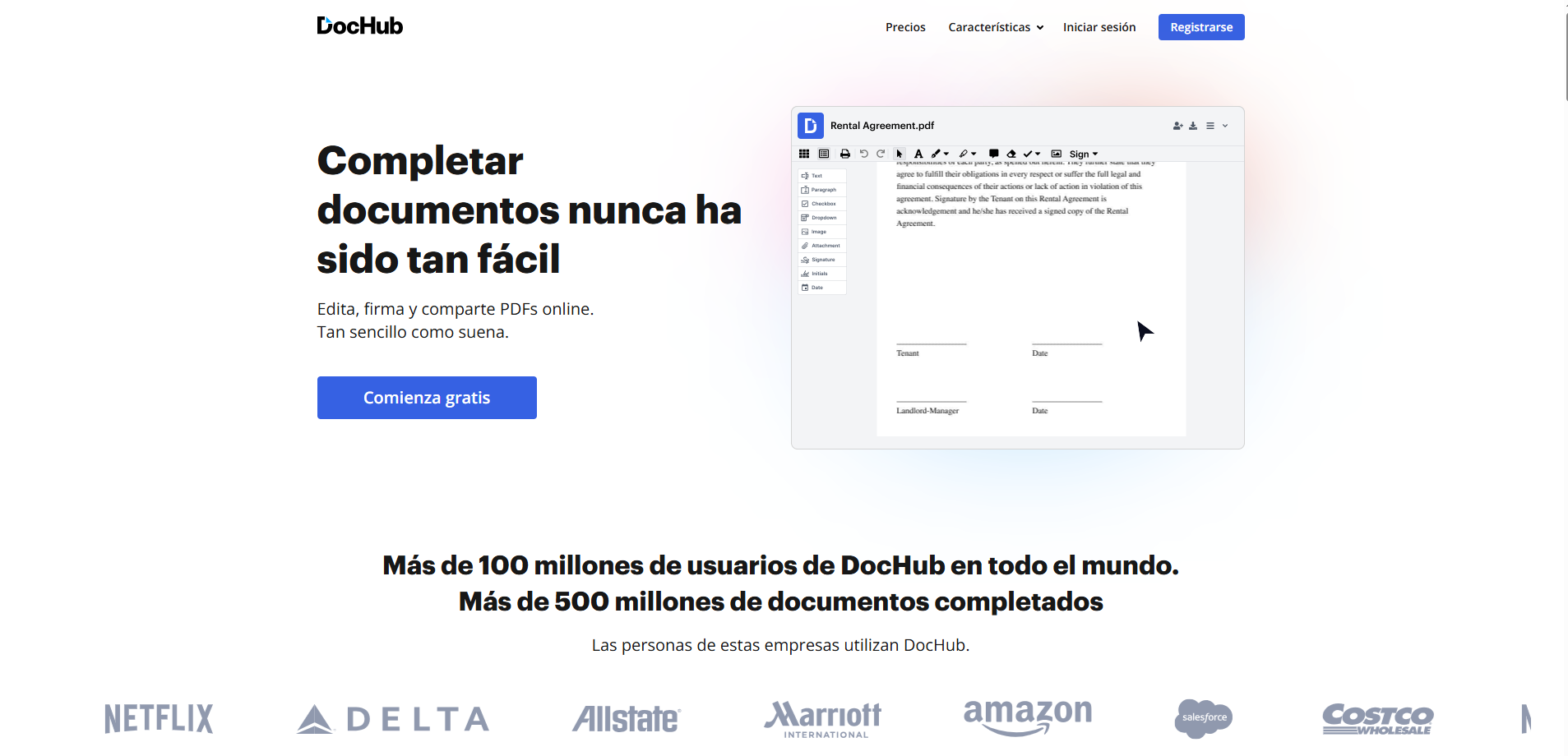Open the Iniciar sesión page
Screen dimensions: 1568x756
[1099, 27]
